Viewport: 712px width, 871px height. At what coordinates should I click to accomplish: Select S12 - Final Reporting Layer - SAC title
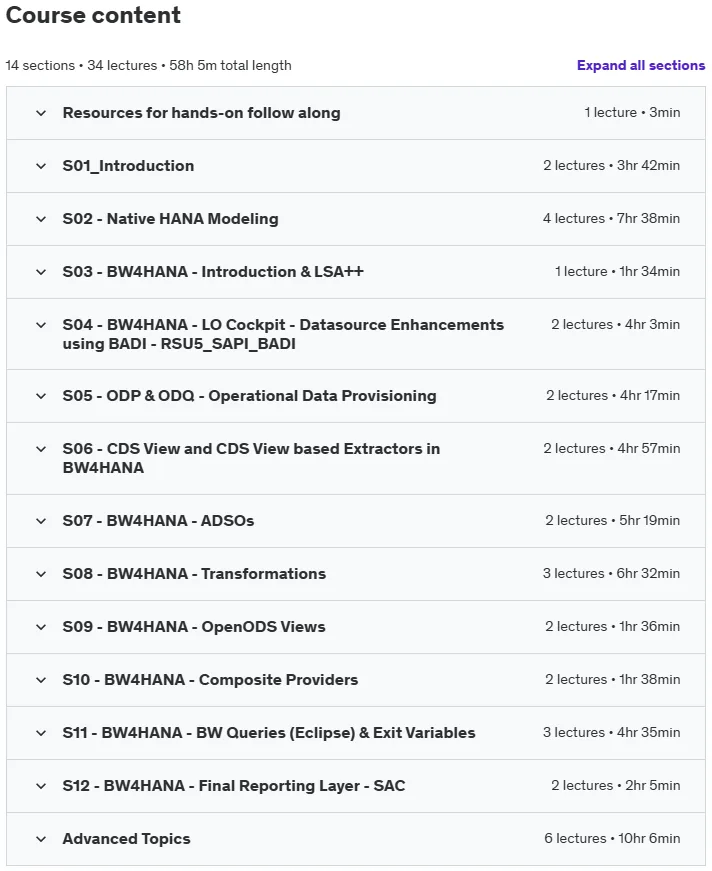pos(234,785)
